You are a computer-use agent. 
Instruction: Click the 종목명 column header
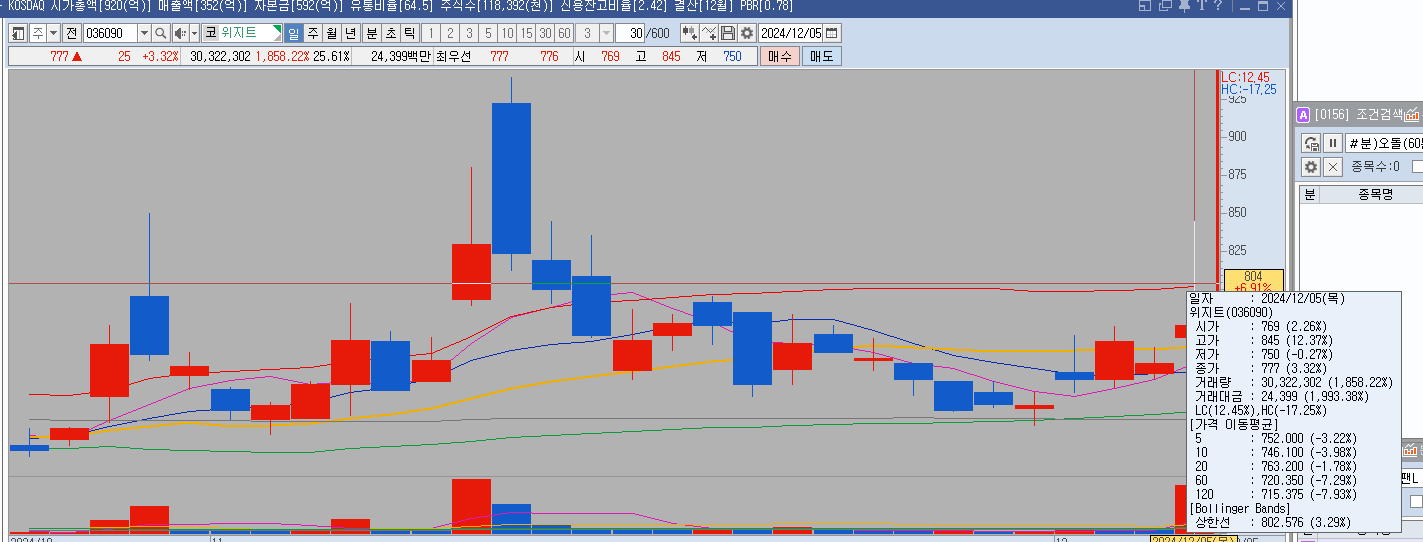pyautogui.click(x=1374, y=194)
